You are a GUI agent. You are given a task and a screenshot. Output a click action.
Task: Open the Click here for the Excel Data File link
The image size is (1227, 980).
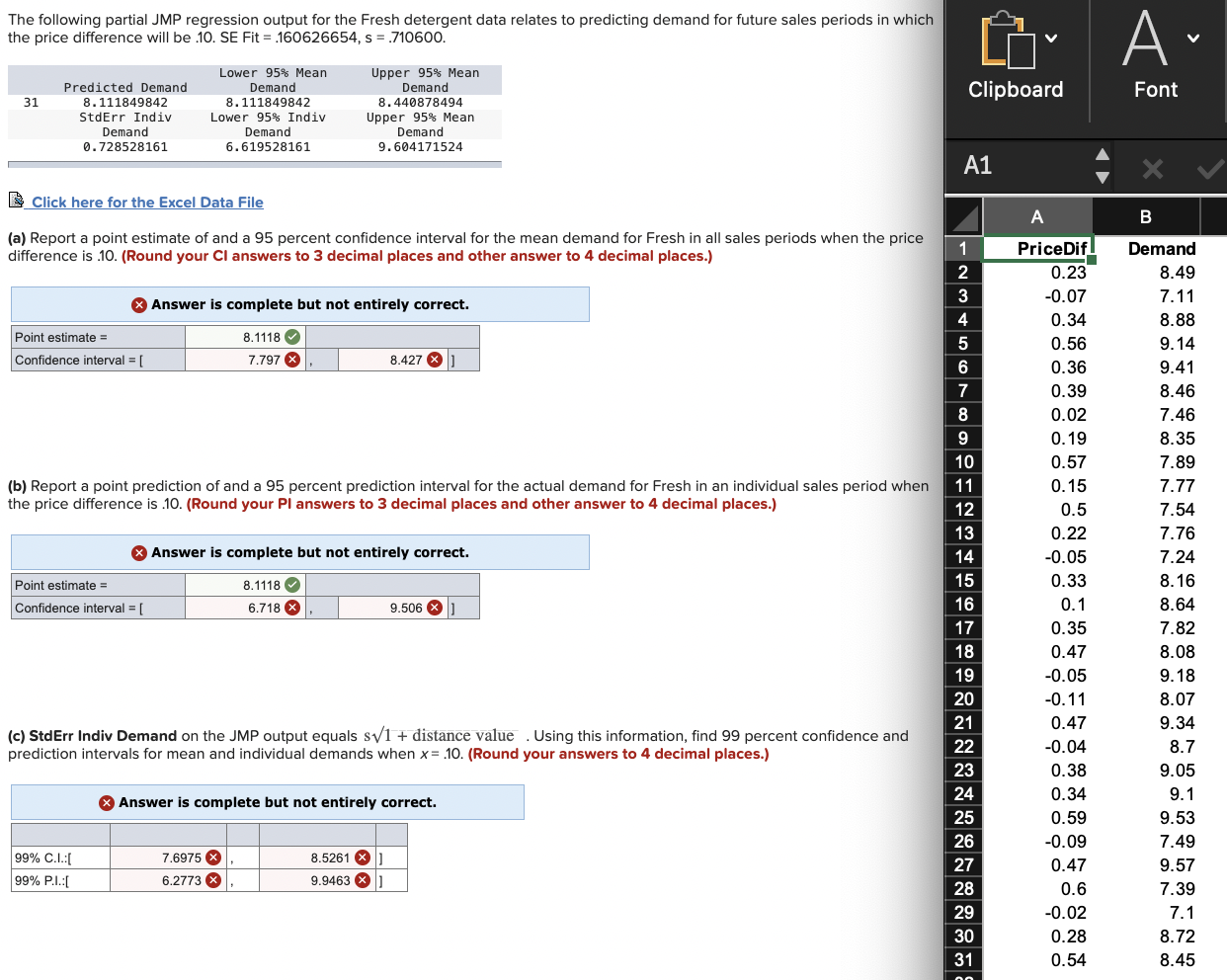(146, 202)
